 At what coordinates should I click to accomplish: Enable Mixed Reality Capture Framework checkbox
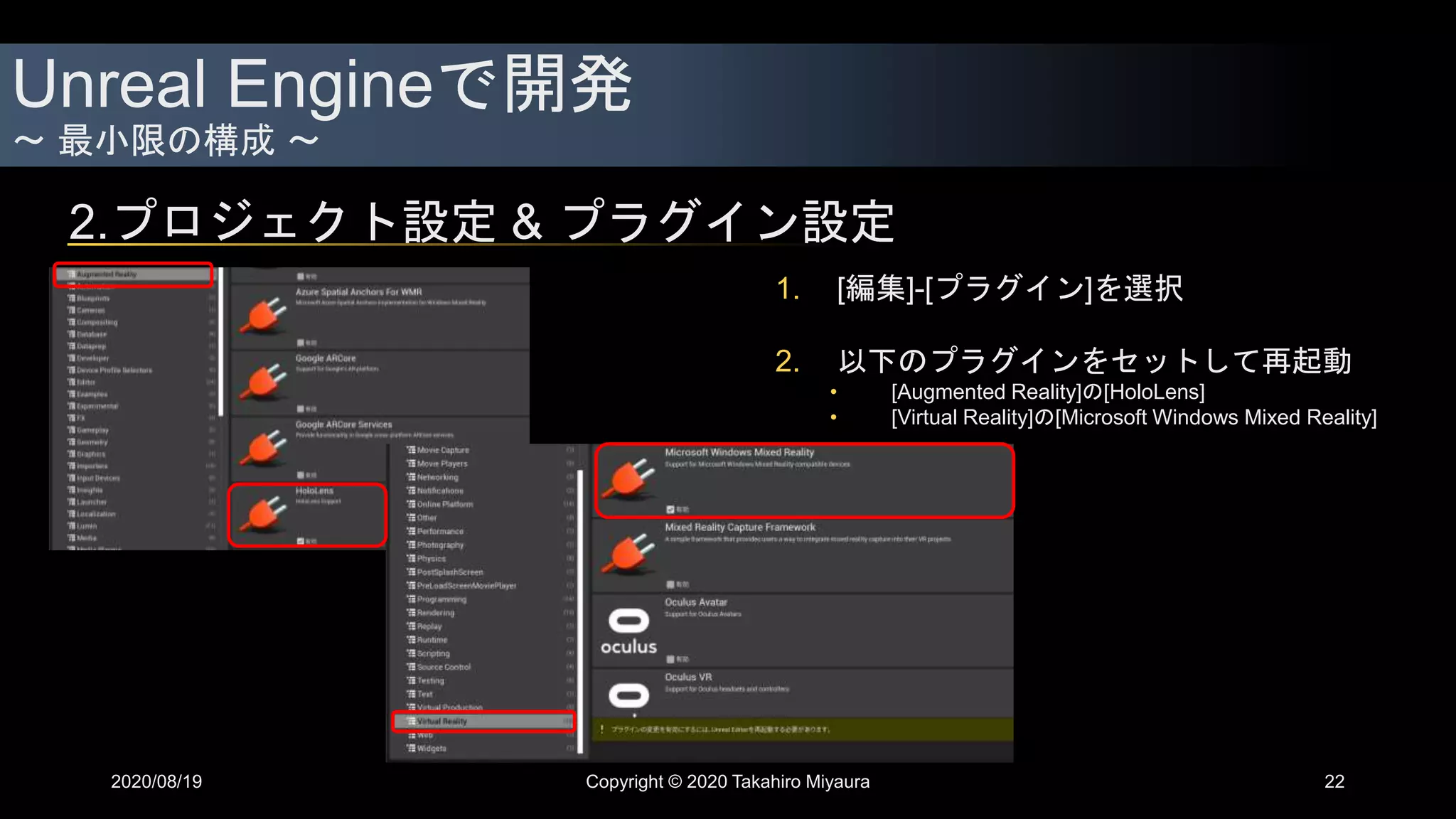[x=670, y=584]
